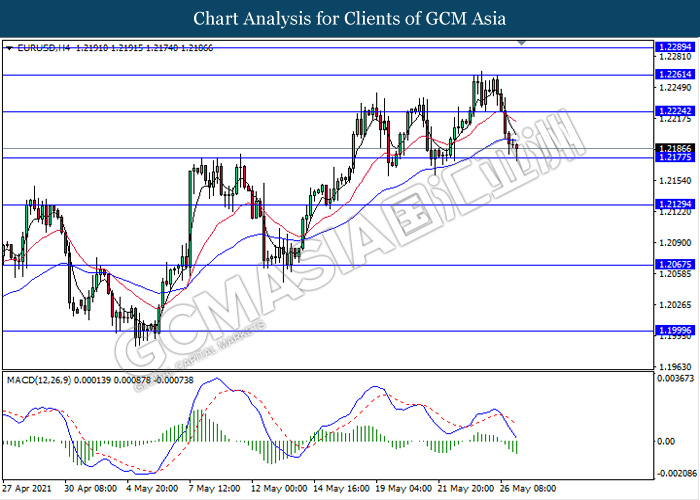The image size is (700, 500).
Task: Click the MACD scale value 0.003673
Action: (x=675, y=379)
